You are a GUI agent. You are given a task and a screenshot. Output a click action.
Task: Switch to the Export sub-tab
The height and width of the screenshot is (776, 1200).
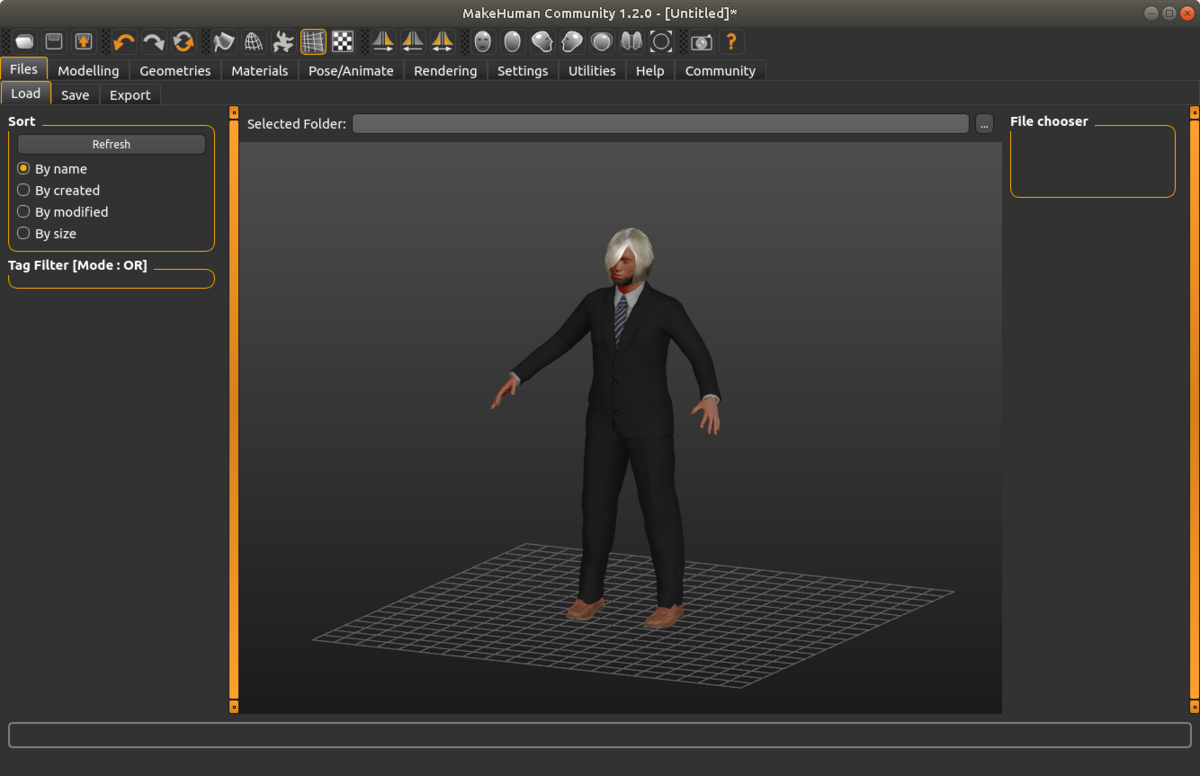click(x=130, y=95)
